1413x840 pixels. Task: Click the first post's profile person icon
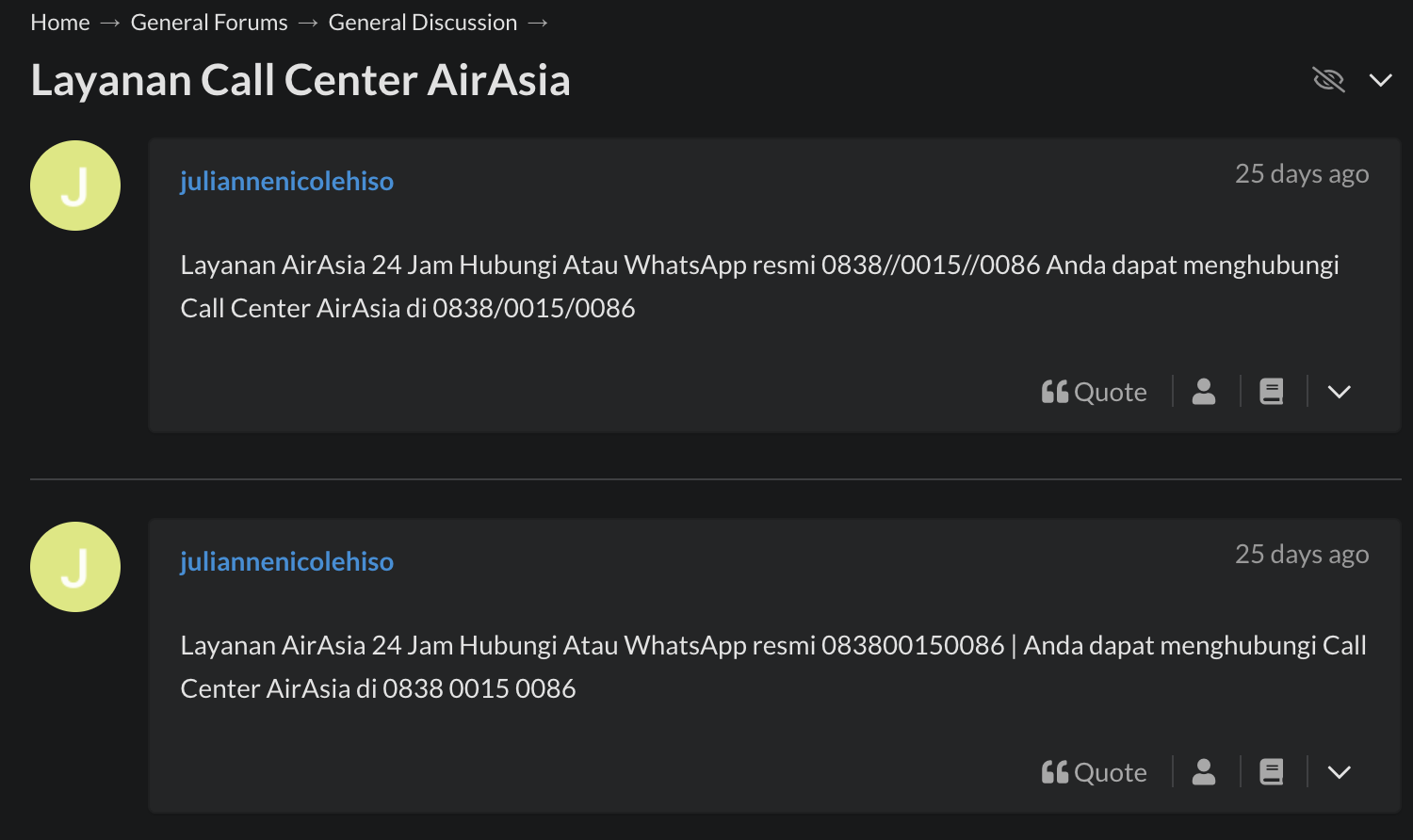(x=1204, y=392)
